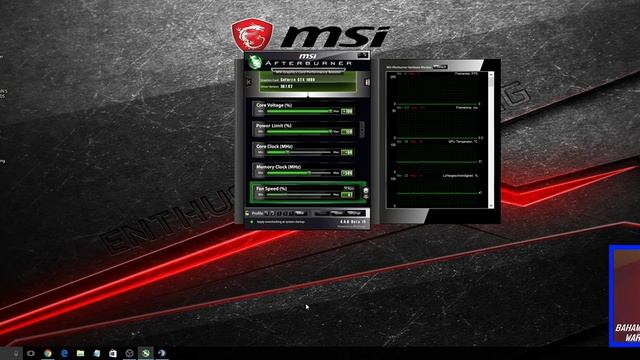640x360 pixels.
Task: Click the Core Voltage value box
Action: (347, 111)
